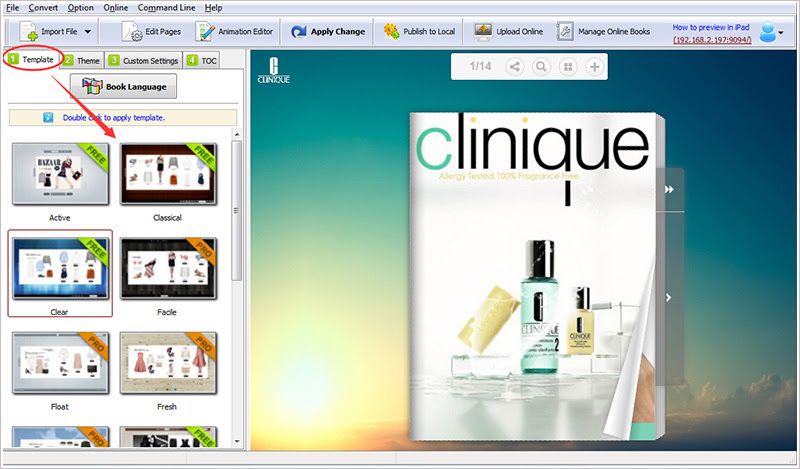Open thumbnails grid view in the preview toolbar
The width and height of the screenshot is (800, 469).
click(568, 66)
